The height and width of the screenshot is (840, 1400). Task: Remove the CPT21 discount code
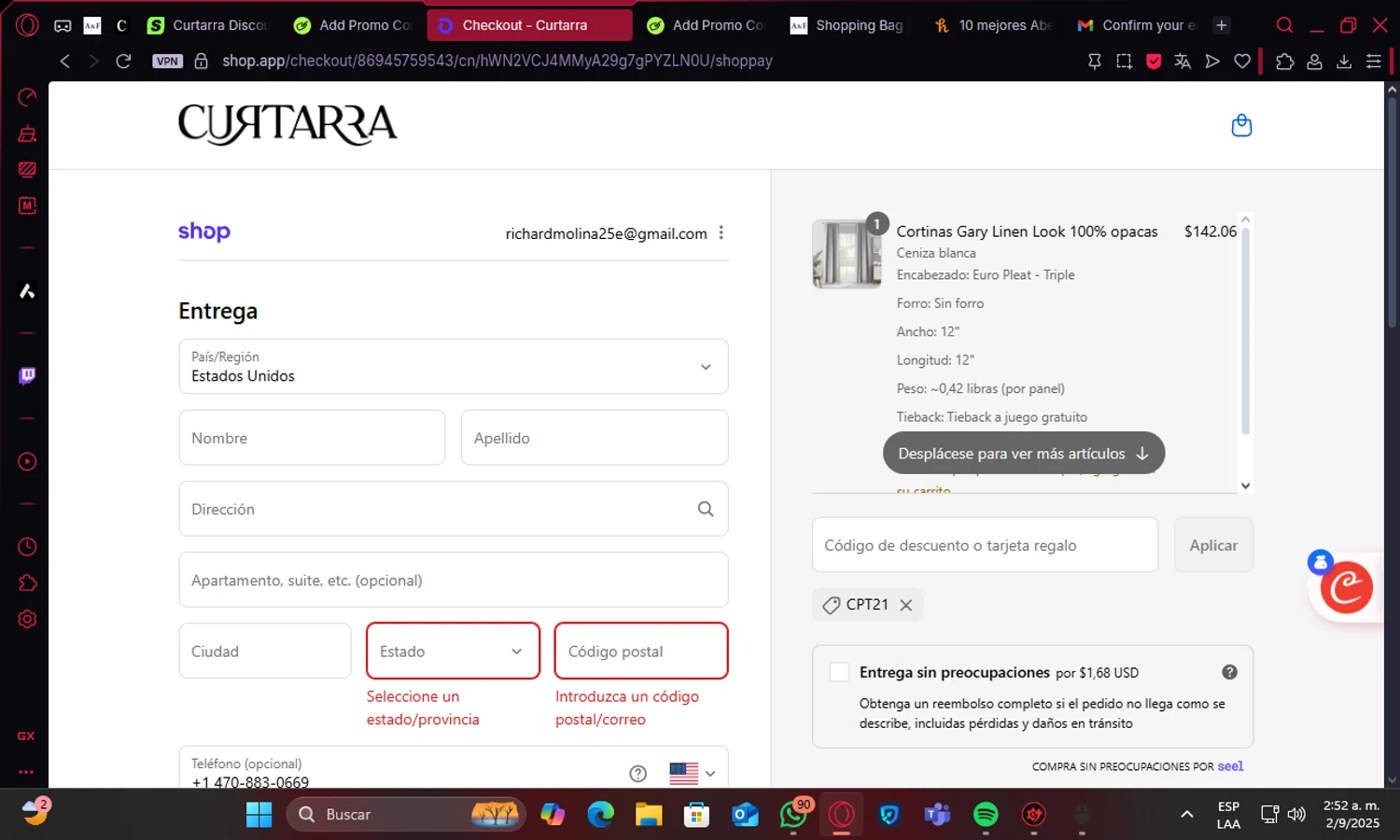905,605
